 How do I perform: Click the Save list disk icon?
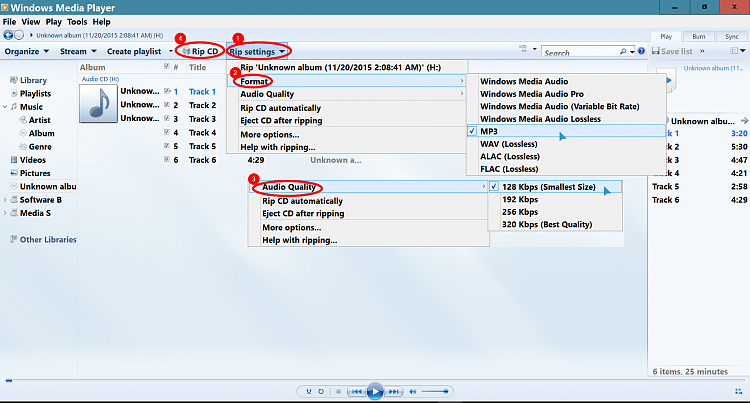(x=655, y=51)
